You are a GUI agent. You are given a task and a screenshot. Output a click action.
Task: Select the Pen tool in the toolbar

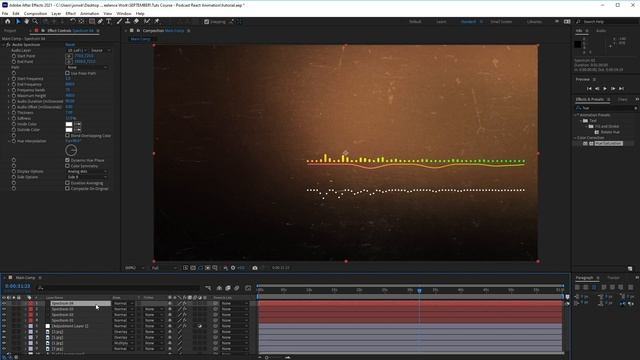[x=100, y=21]
